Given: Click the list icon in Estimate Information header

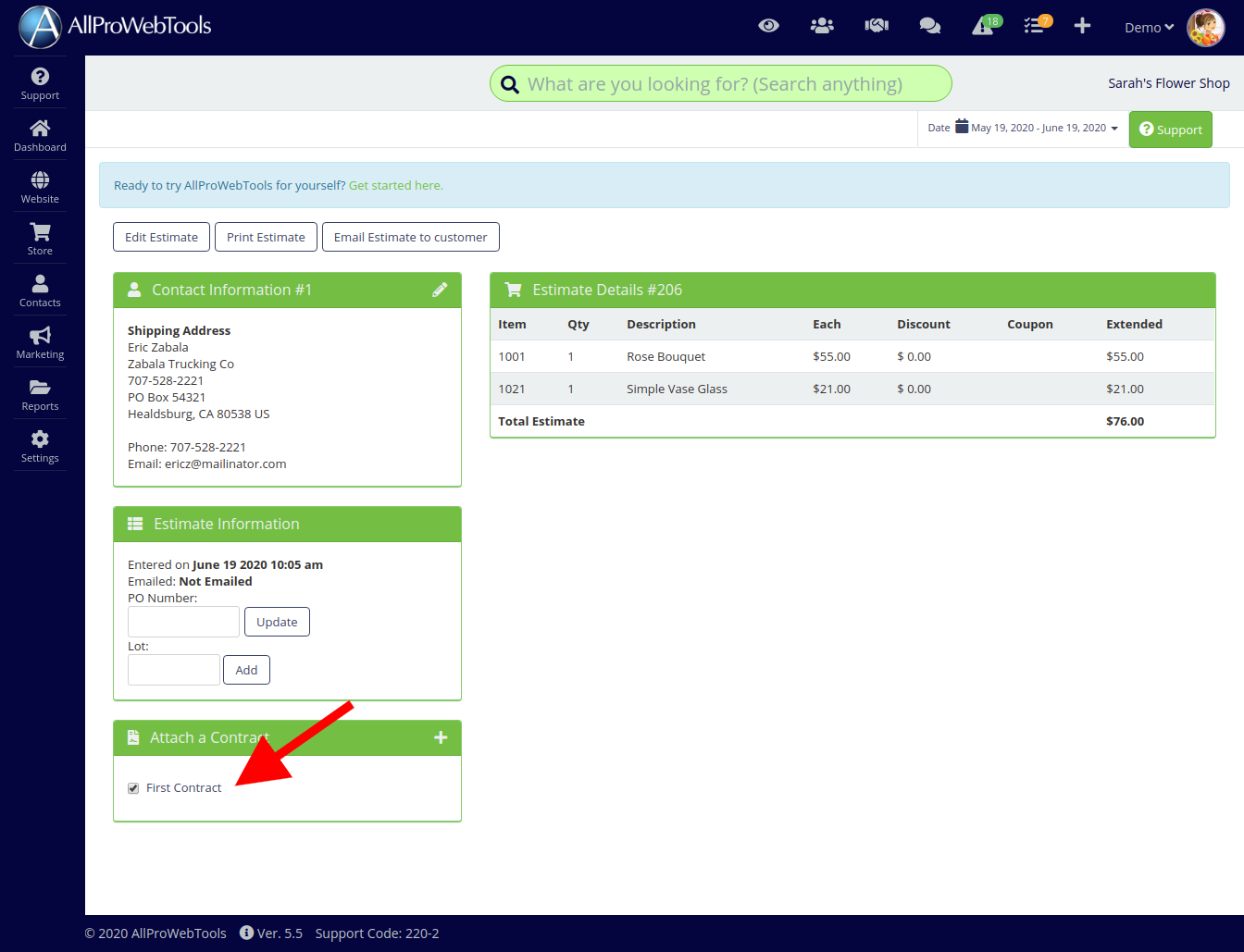Looking at the screenshot, I should [x=135, y=524].
